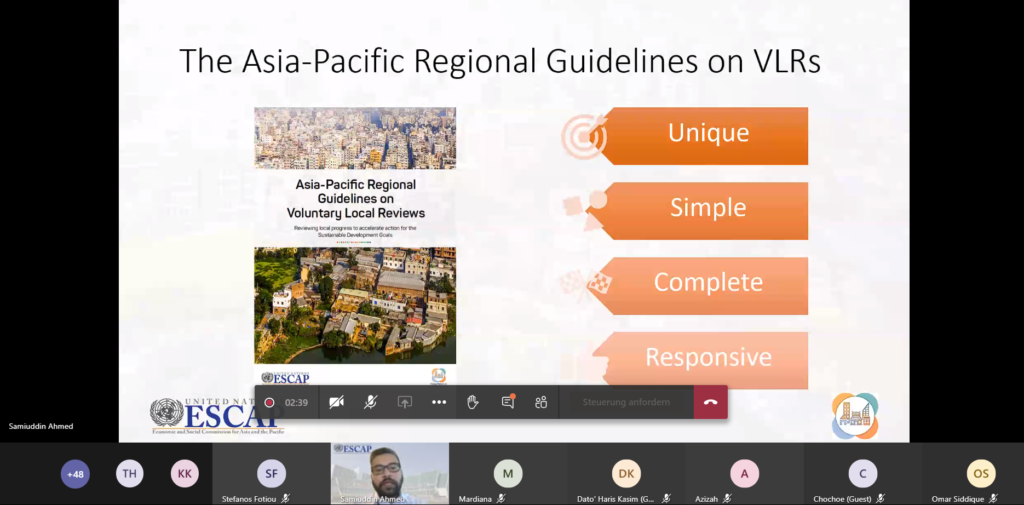Click Mardiana's participant tile
This screenshot has height=505, width=1024.
(x=508, y=473)
